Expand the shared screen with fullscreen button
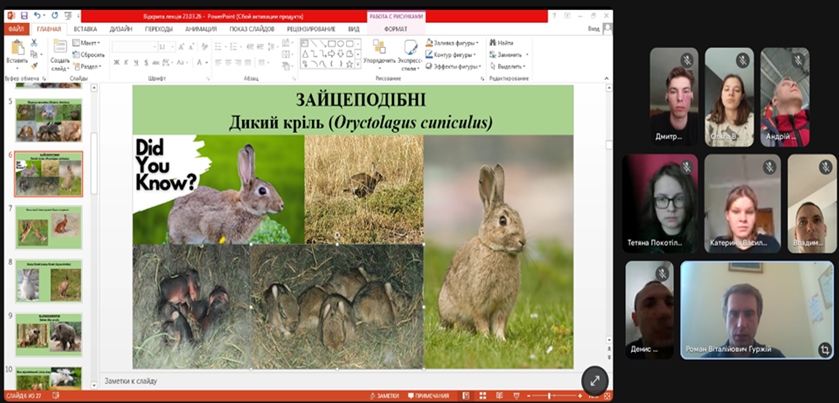This screenshot has width=839, height=403. click(x=594, y=380)
